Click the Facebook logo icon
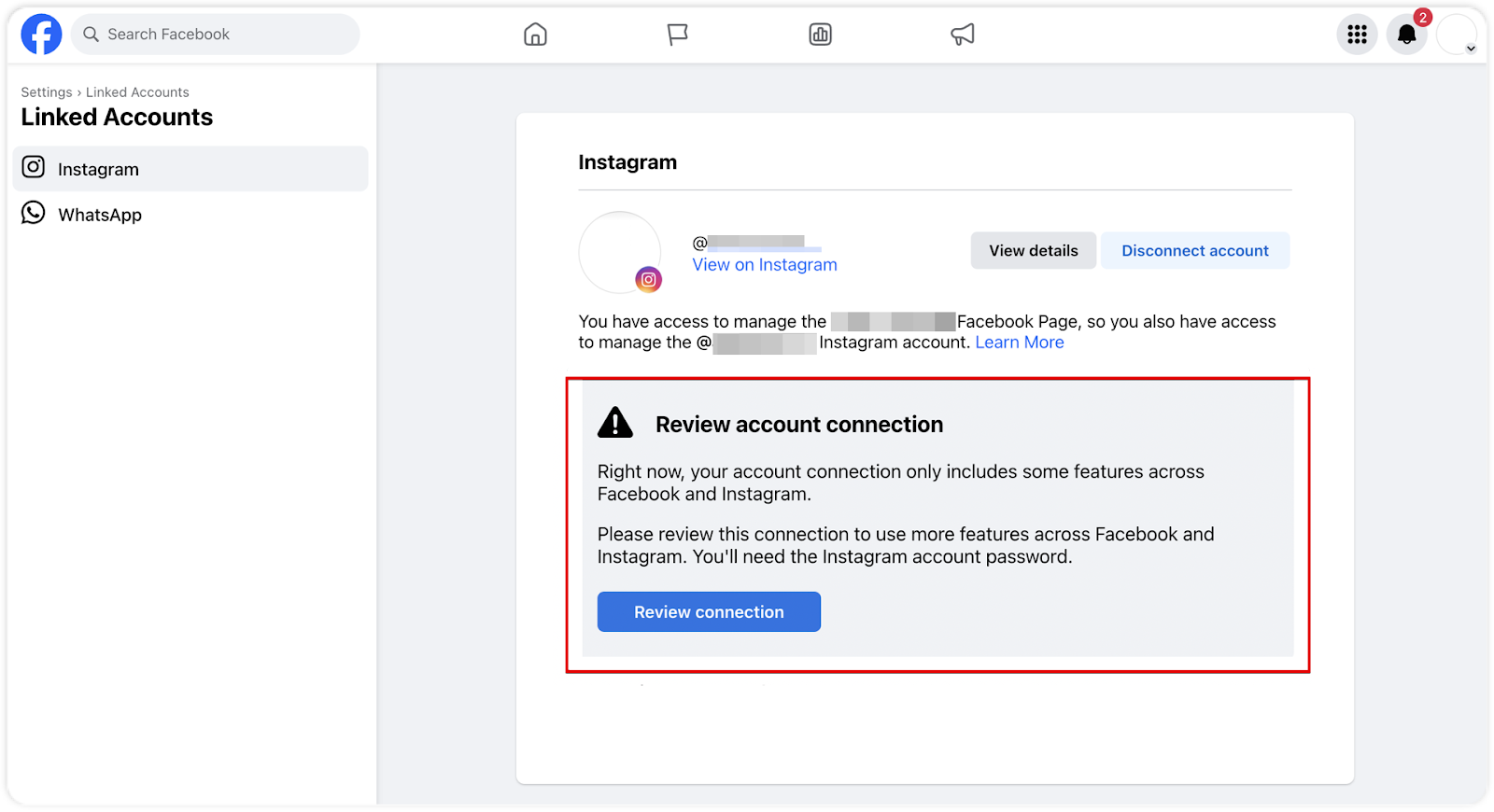Screen dimensions: 1494x812 click(41, 35)
